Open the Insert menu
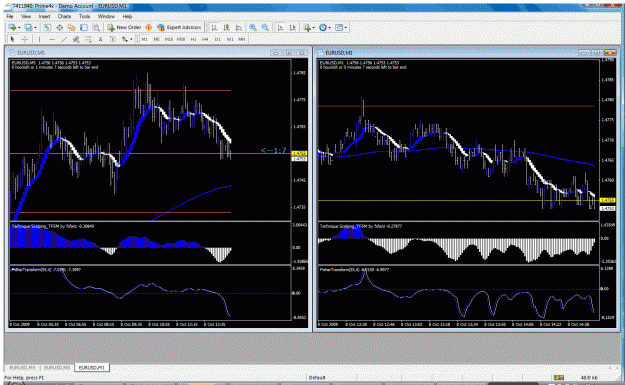 tap(44, 16)
